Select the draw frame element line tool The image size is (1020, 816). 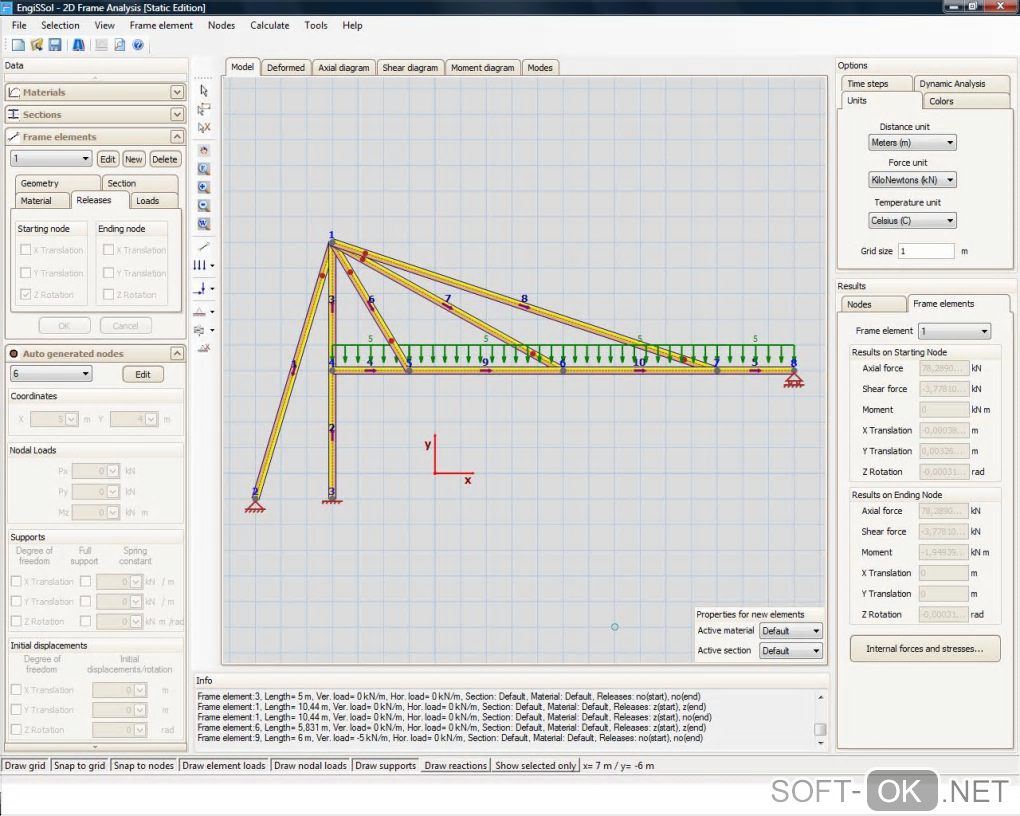click(204, 246)
